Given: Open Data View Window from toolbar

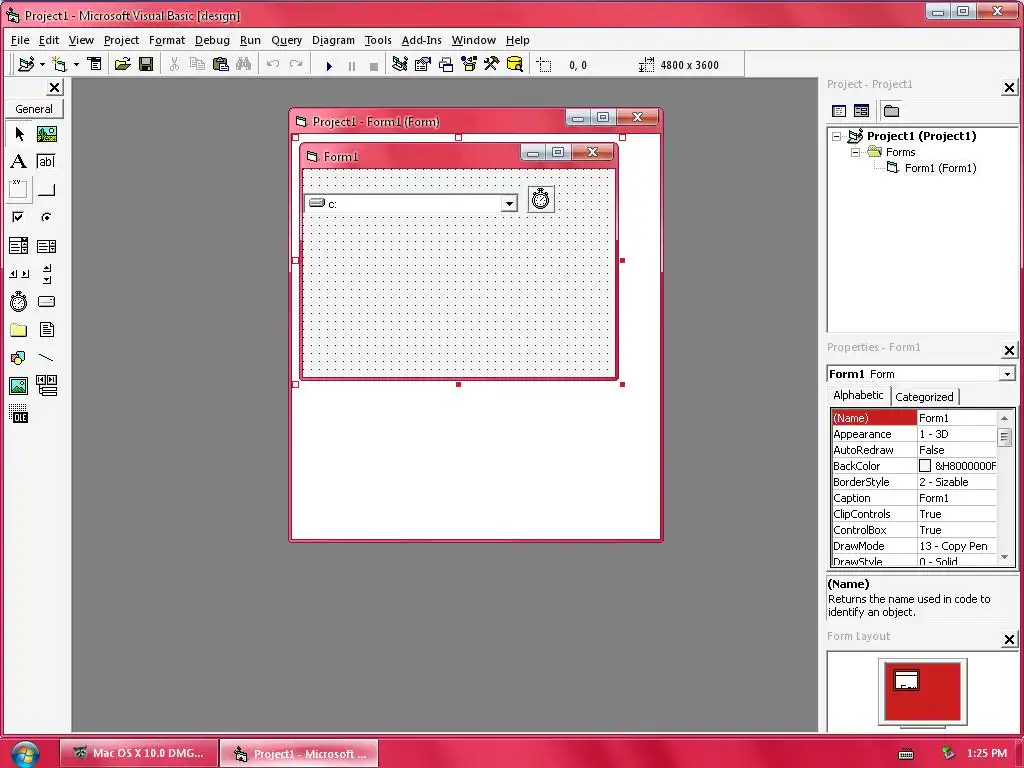Looking at the screenshot, I should tap(515, 64).
